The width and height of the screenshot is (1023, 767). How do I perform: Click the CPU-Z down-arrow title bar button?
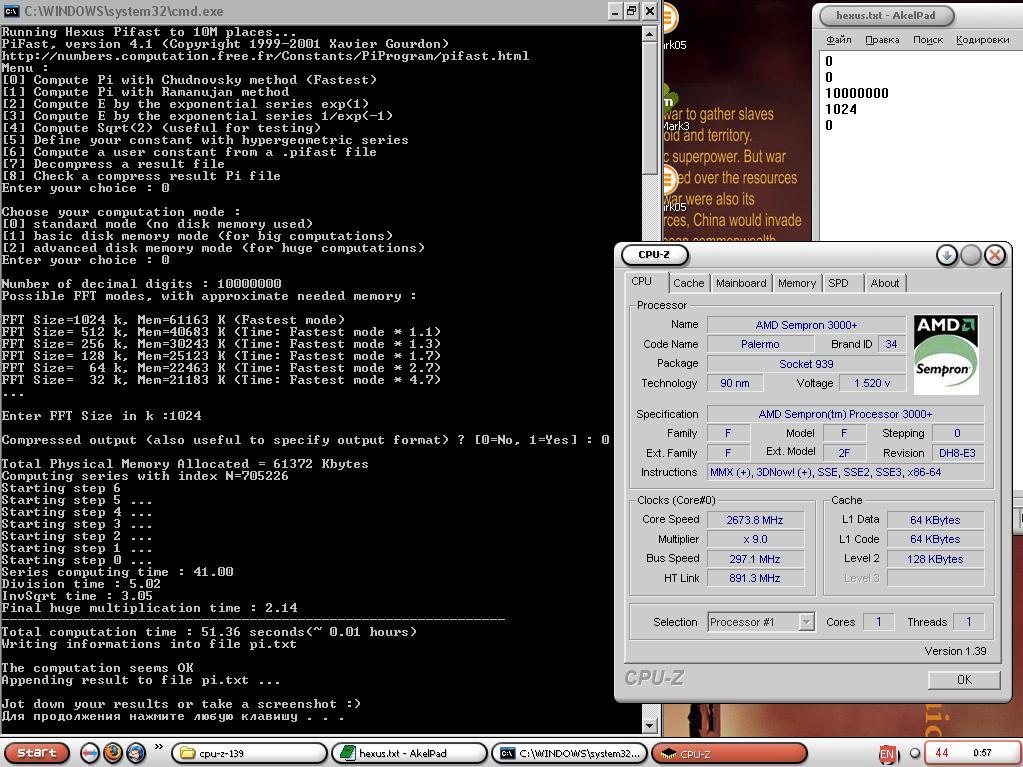(947, 255)
